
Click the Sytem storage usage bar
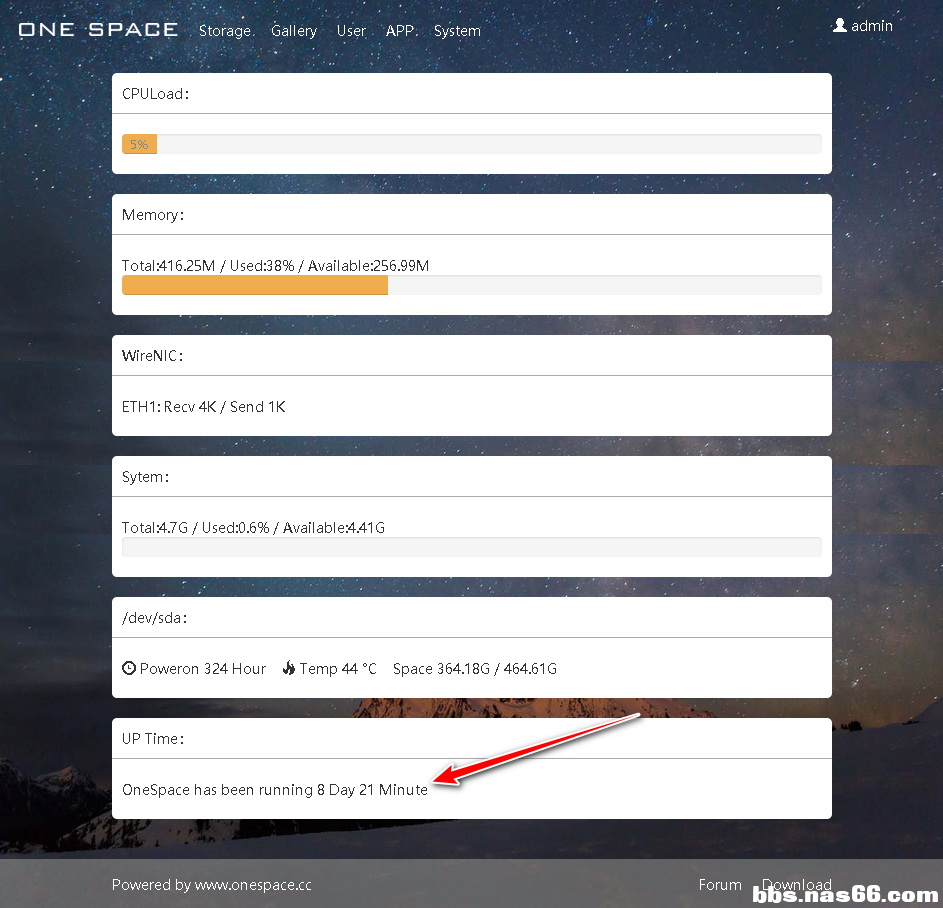pos(471,546)
